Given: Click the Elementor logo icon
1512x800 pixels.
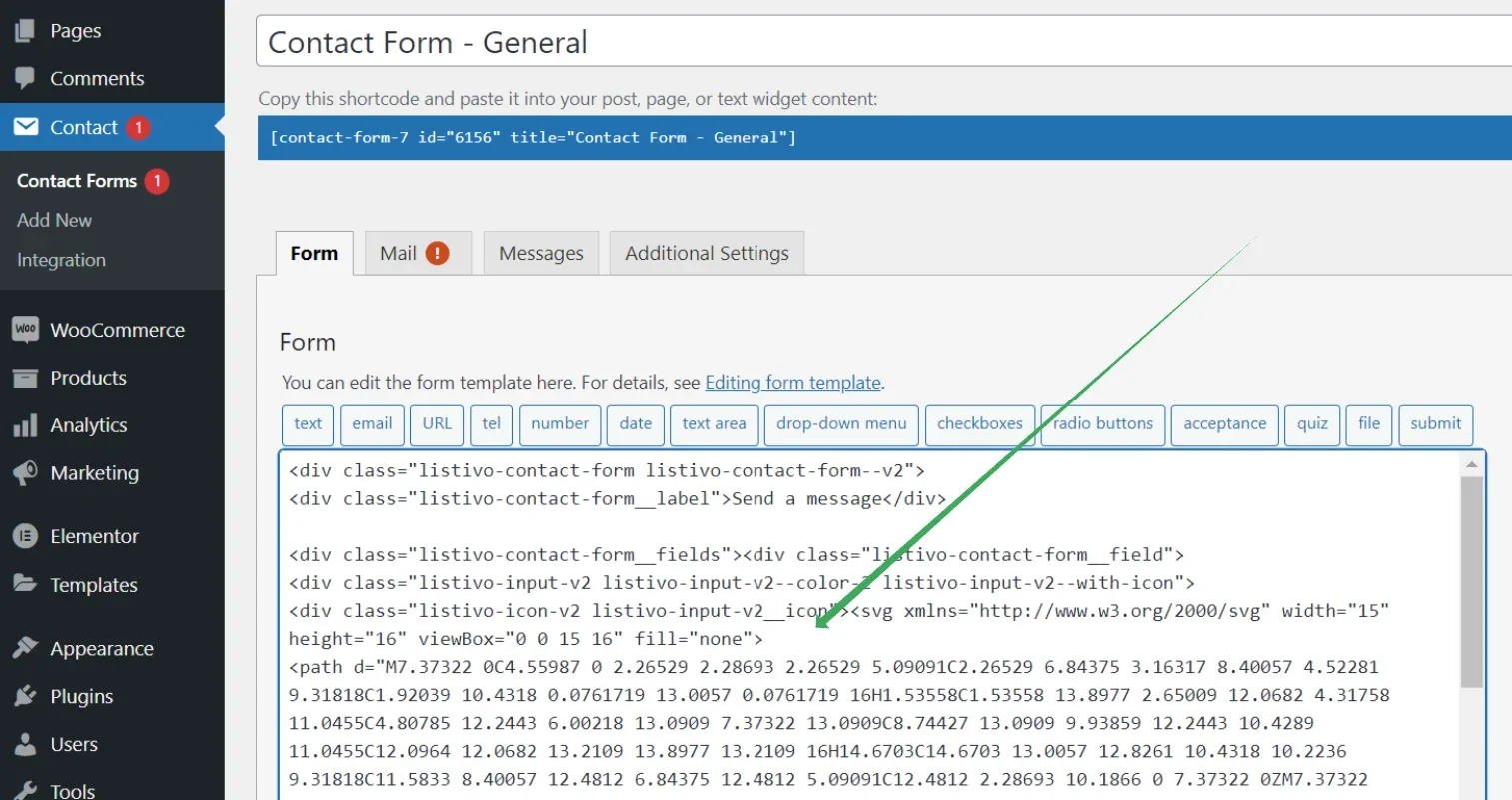Looking at the screenshot, I should 25,536.
